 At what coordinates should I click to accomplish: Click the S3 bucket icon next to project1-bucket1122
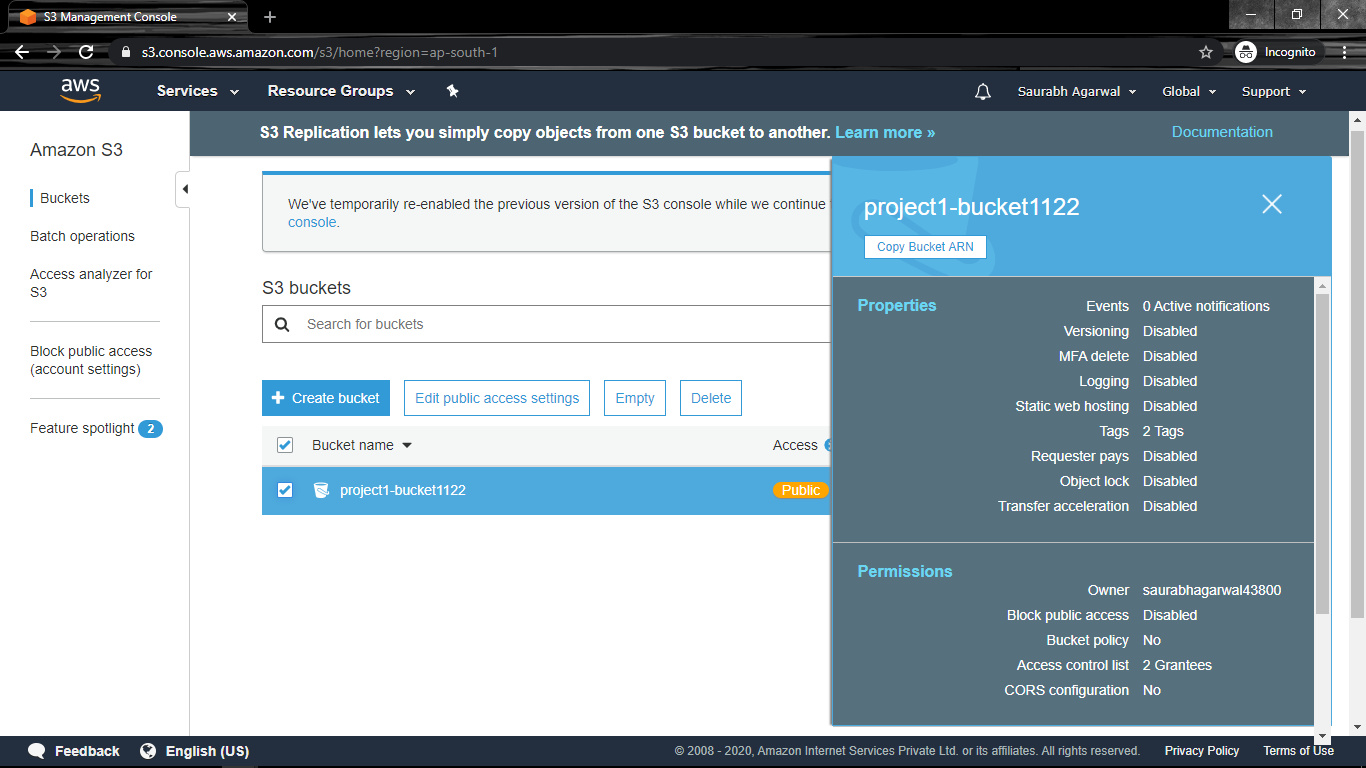(x=320, y=490)
